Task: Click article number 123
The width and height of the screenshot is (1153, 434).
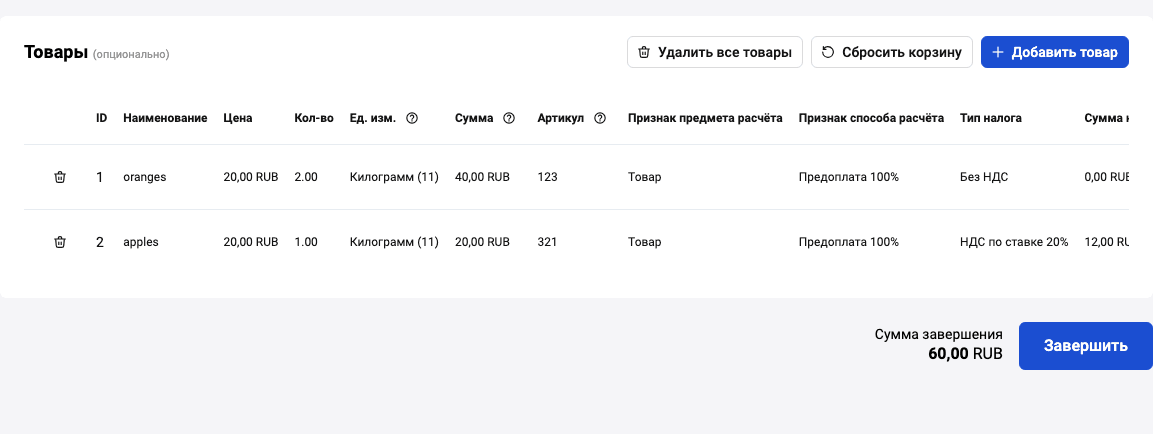Action: click(x=547, y=177)
